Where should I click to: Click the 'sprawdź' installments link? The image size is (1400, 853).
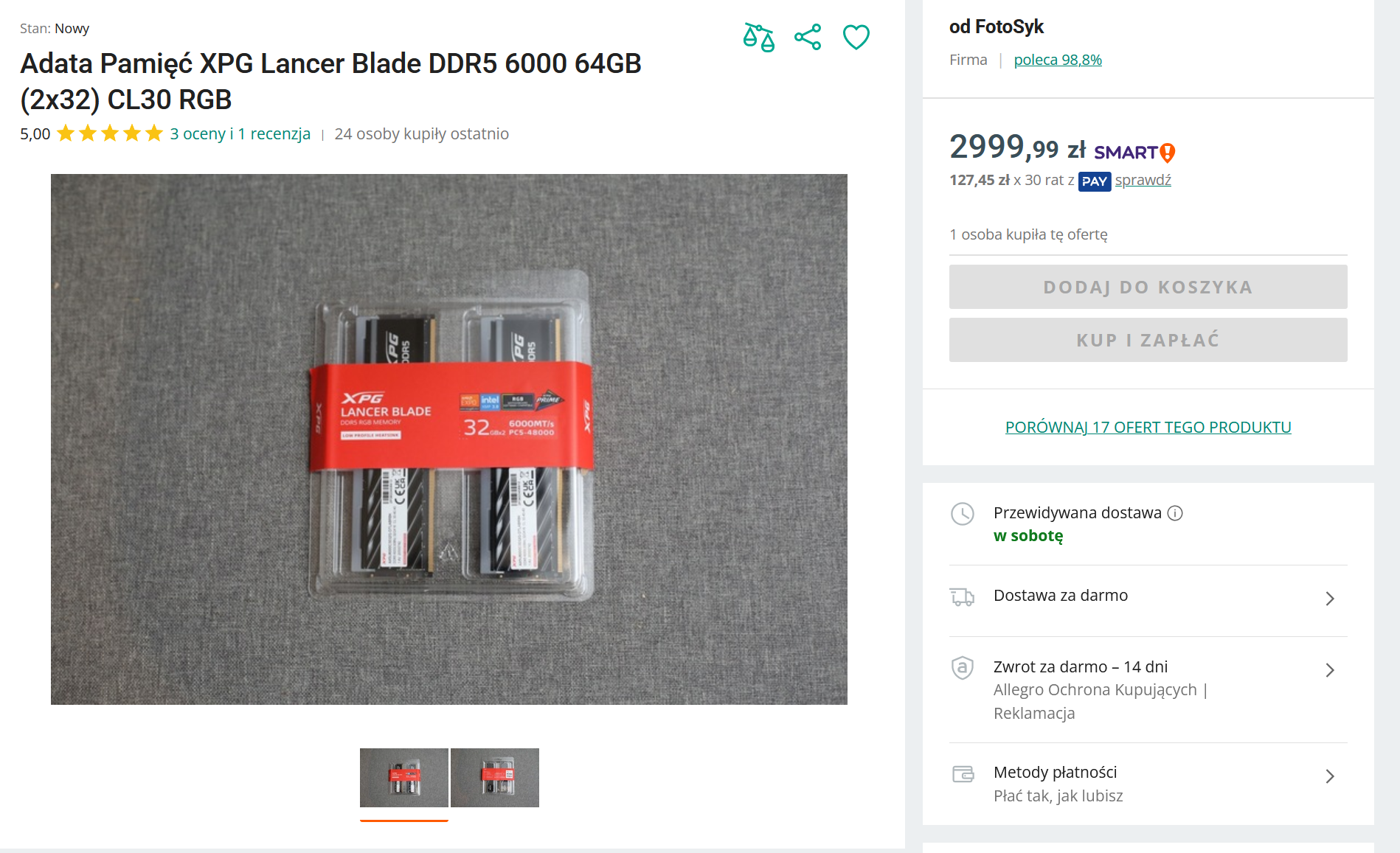coord(1143,181)
